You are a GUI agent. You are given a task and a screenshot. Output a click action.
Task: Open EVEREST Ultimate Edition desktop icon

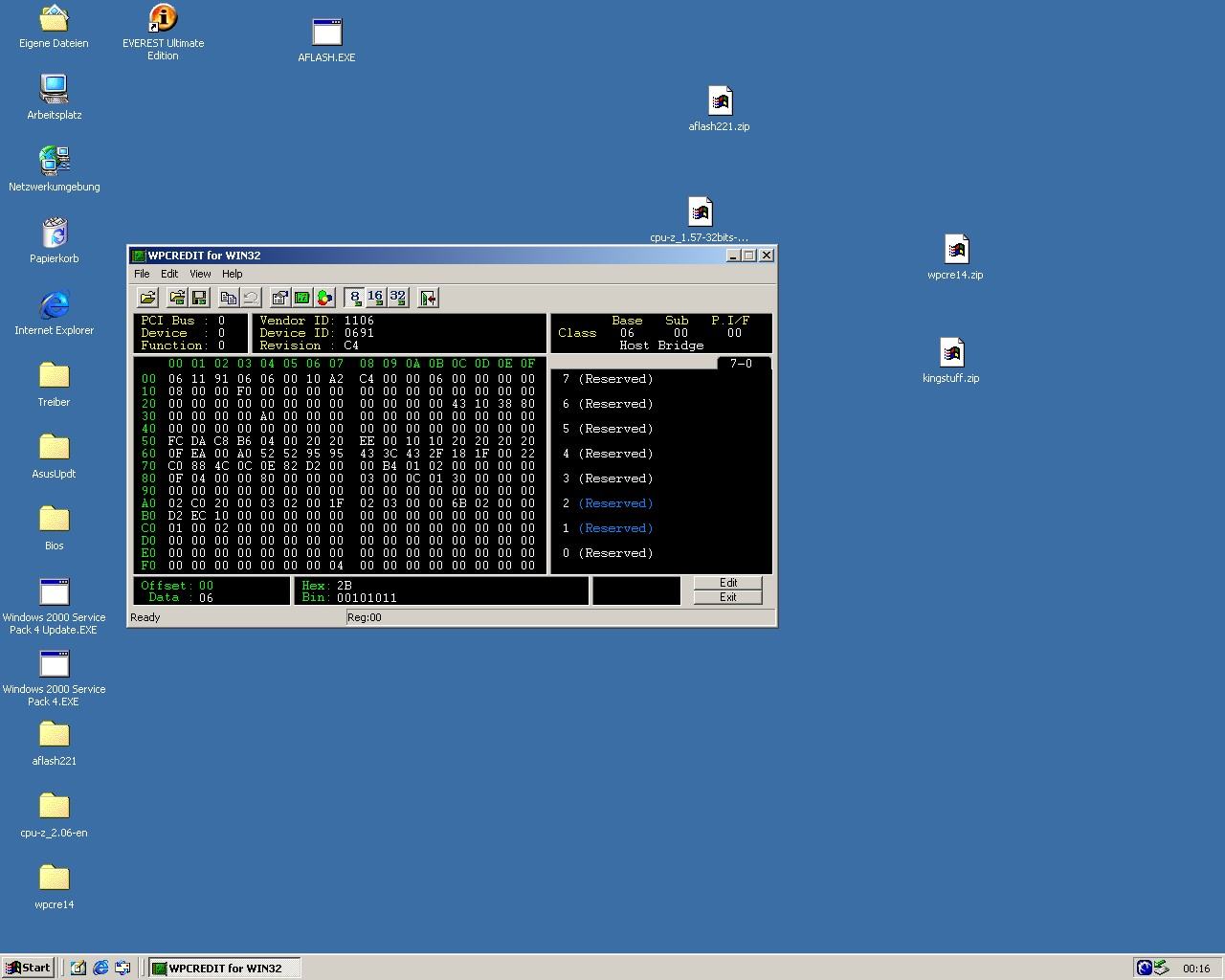pos(163,32)
